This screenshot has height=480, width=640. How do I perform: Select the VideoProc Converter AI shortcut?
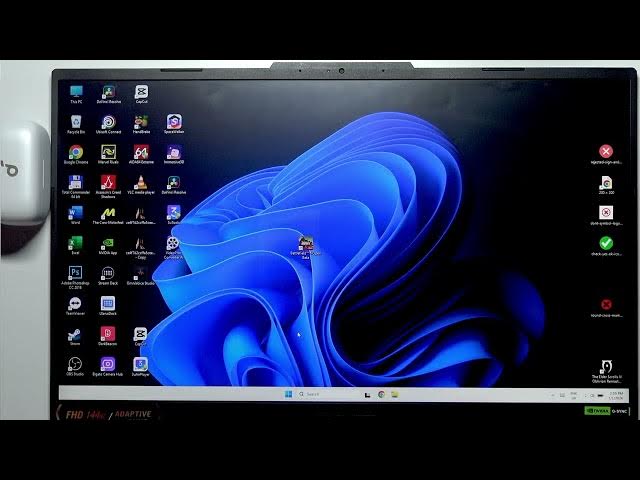point(173,247)
